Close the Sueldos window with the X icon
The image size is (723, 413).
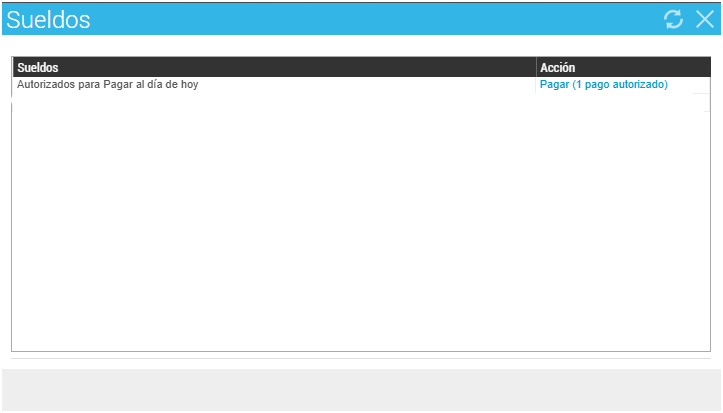tap(704, 19)
